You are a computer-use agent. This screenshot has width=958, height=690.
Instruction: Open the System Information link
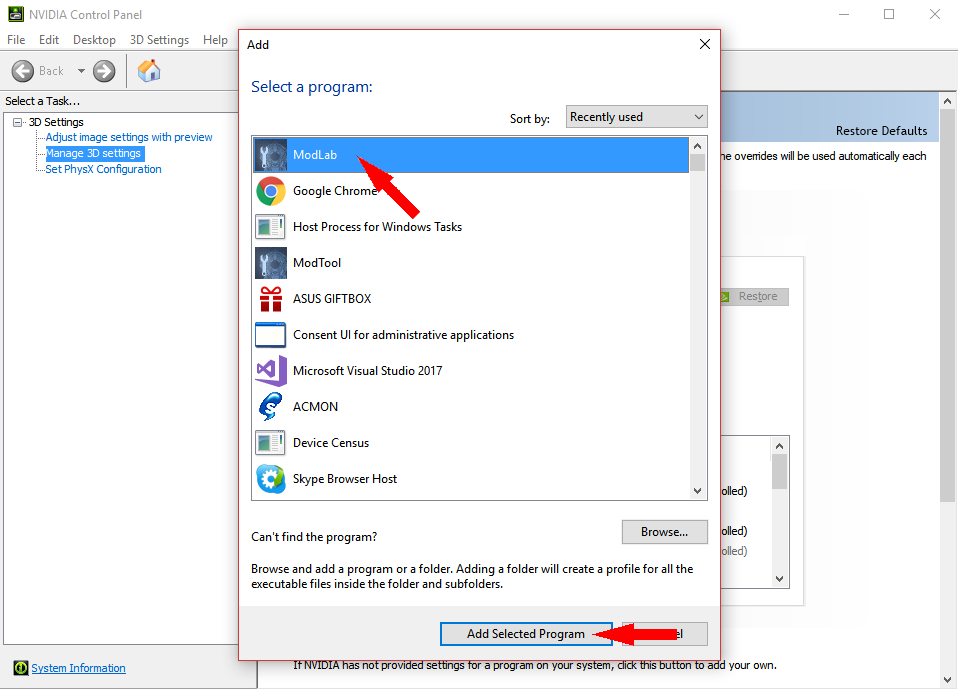[78, 668]
